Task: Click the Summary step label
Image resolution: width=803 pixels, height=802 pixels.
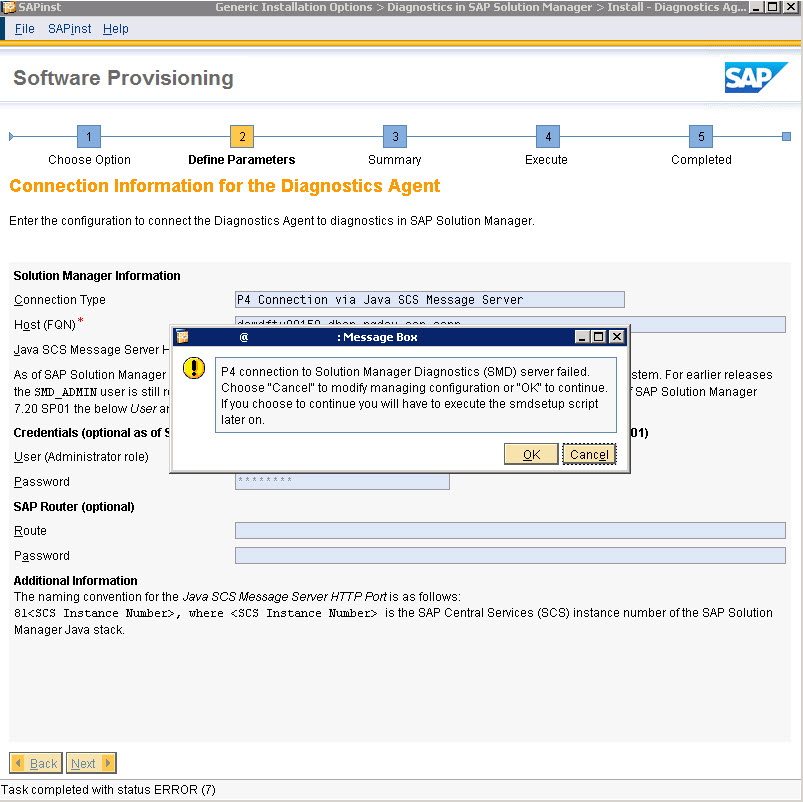Action: [395, 160]
